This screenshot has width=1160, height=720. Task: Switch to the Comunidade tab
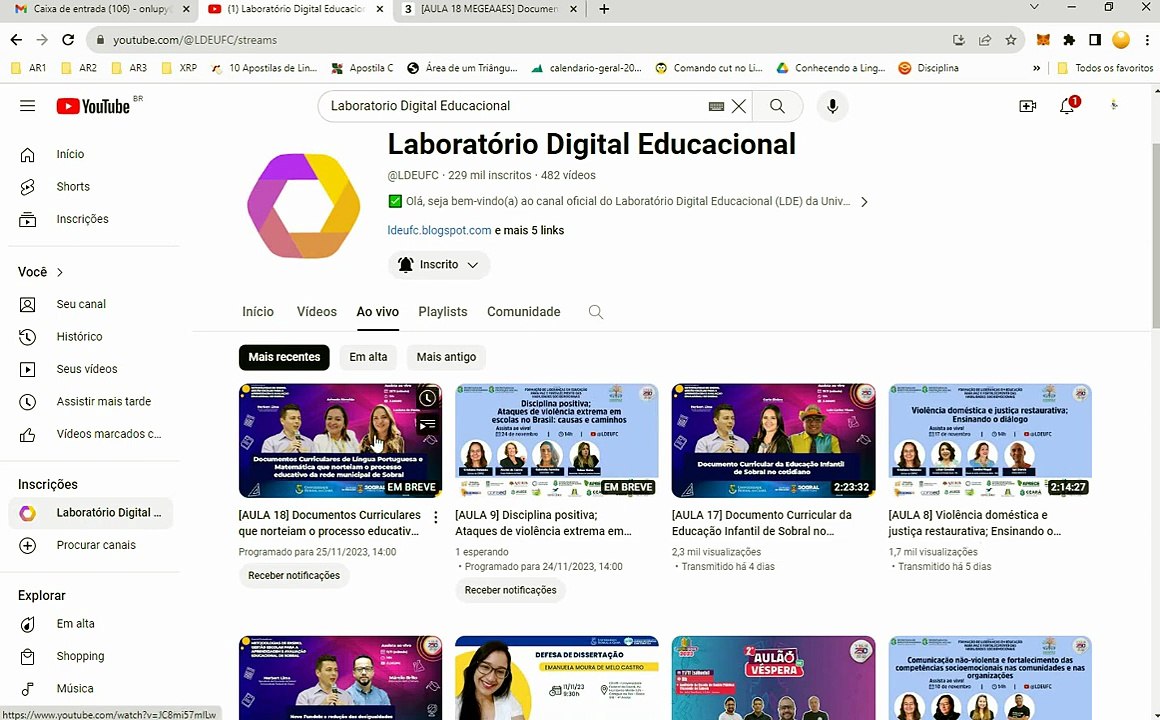pos(524,312)
